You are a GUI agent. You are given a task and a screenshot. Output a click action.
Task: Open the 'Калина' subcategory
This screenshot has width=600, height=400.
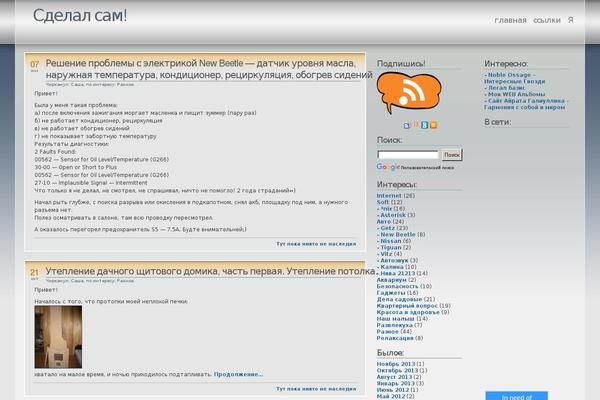point(390,267)
